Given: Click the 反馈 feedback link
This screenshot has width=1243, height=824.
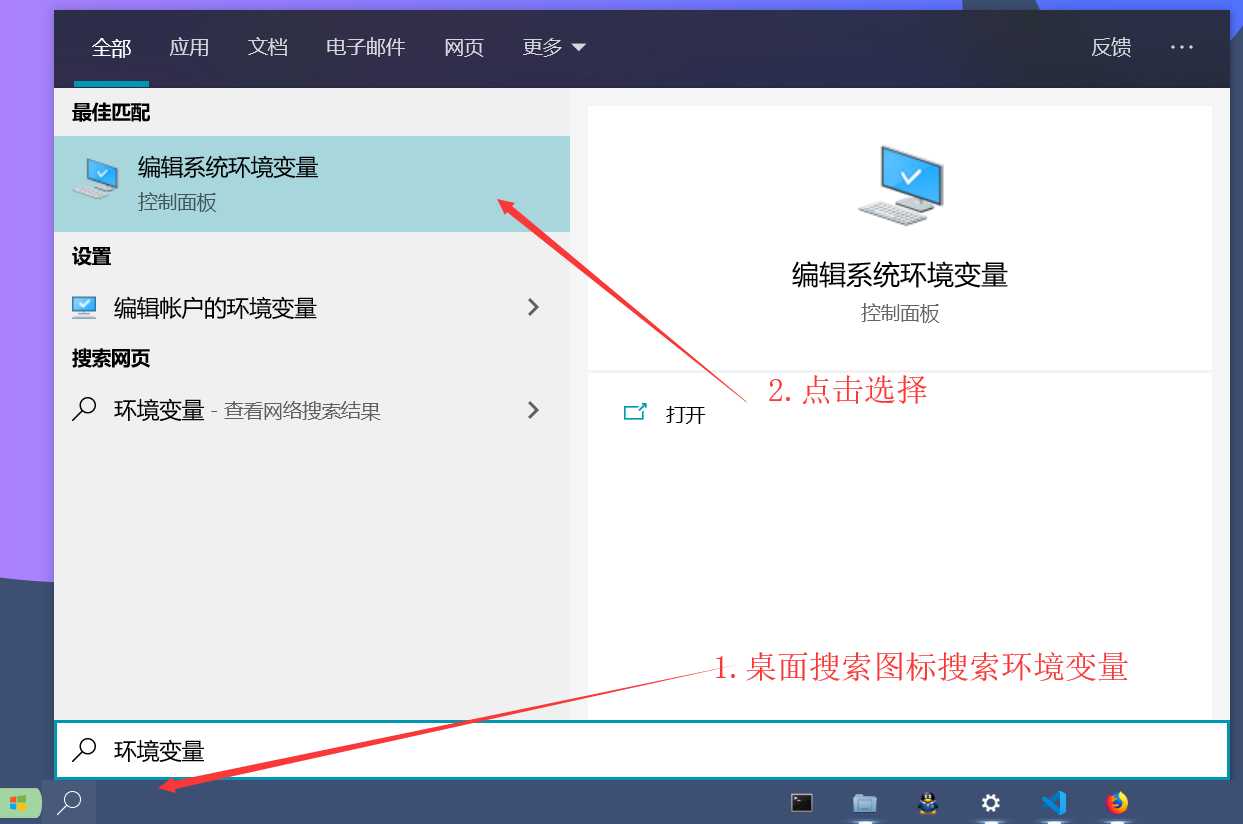Looking at the screenshot, I should point(1111,48).
